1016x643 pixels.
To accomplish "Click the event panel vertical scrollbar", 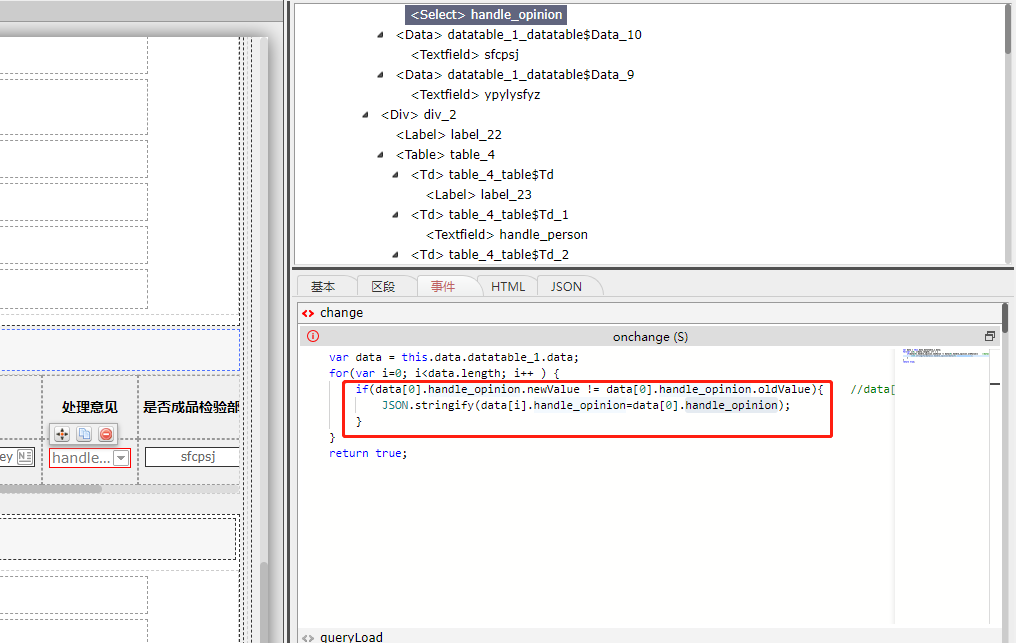I will tap(1006, 318).
